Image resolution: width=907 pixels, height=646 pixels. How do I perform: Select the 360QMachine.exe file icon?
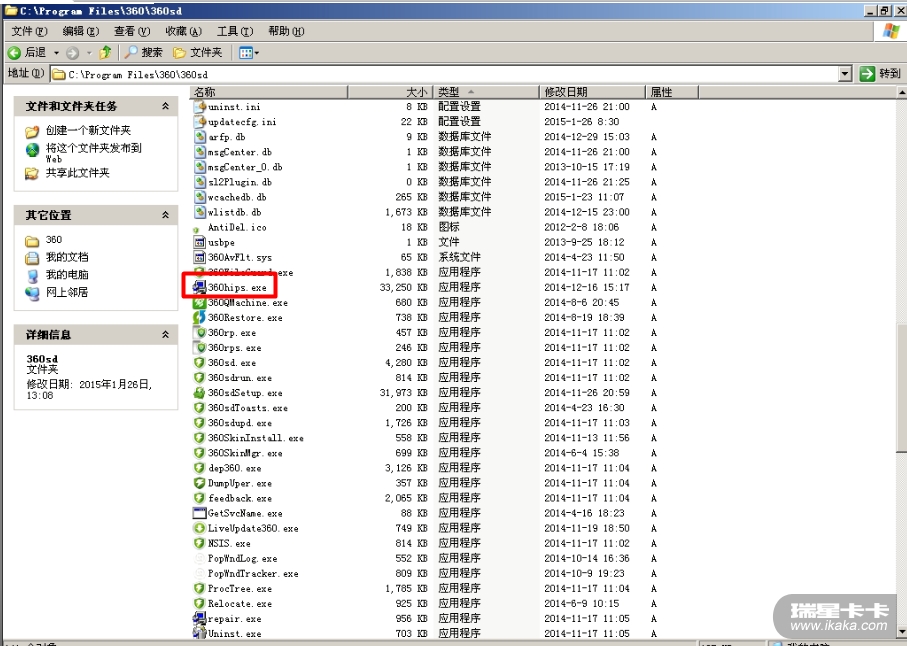click(x=200, y=302)
